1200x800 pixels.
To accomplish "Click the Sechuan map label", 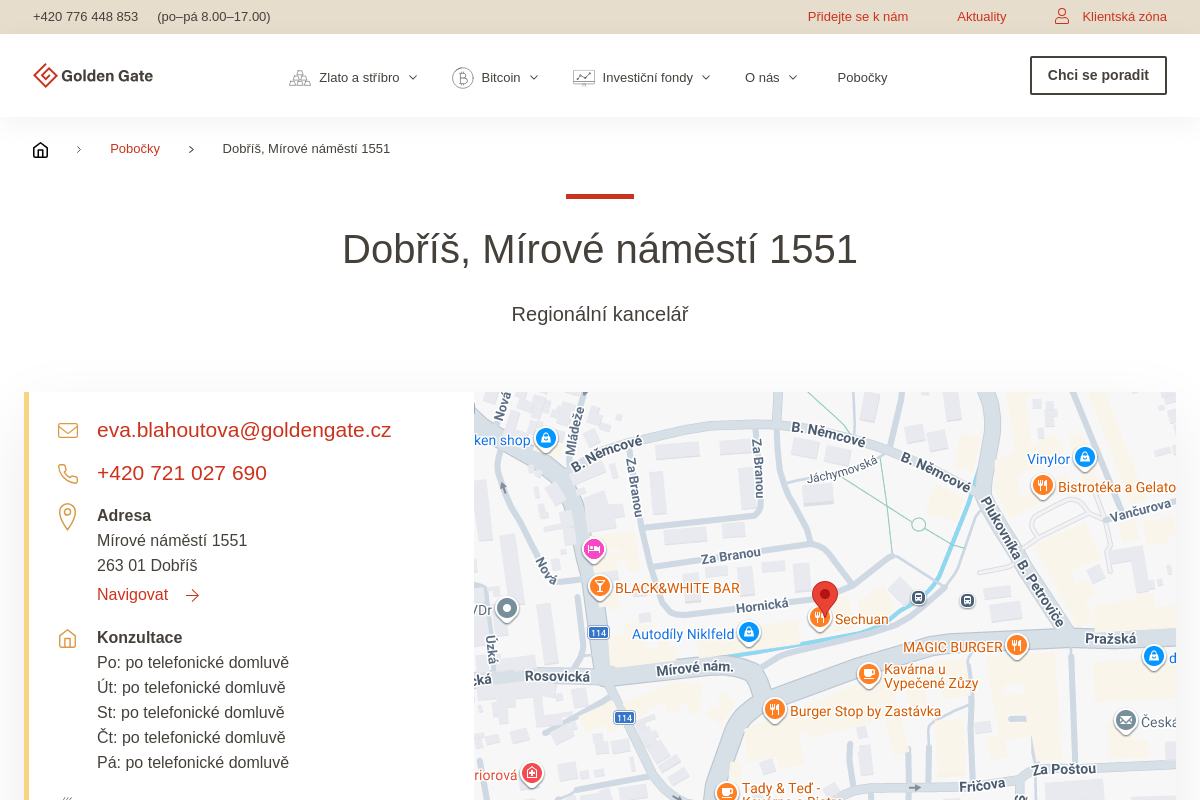I will (862, 620).
